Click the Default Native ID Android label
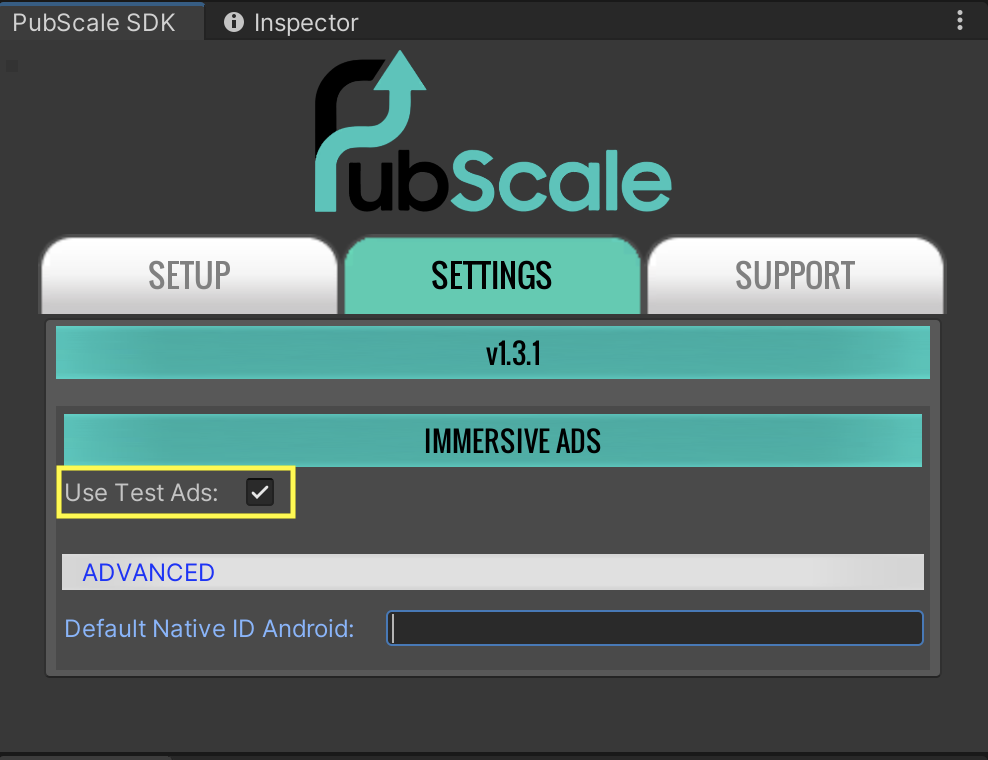Viewport: 988px width, 760px height. click(x=209, y=628)
